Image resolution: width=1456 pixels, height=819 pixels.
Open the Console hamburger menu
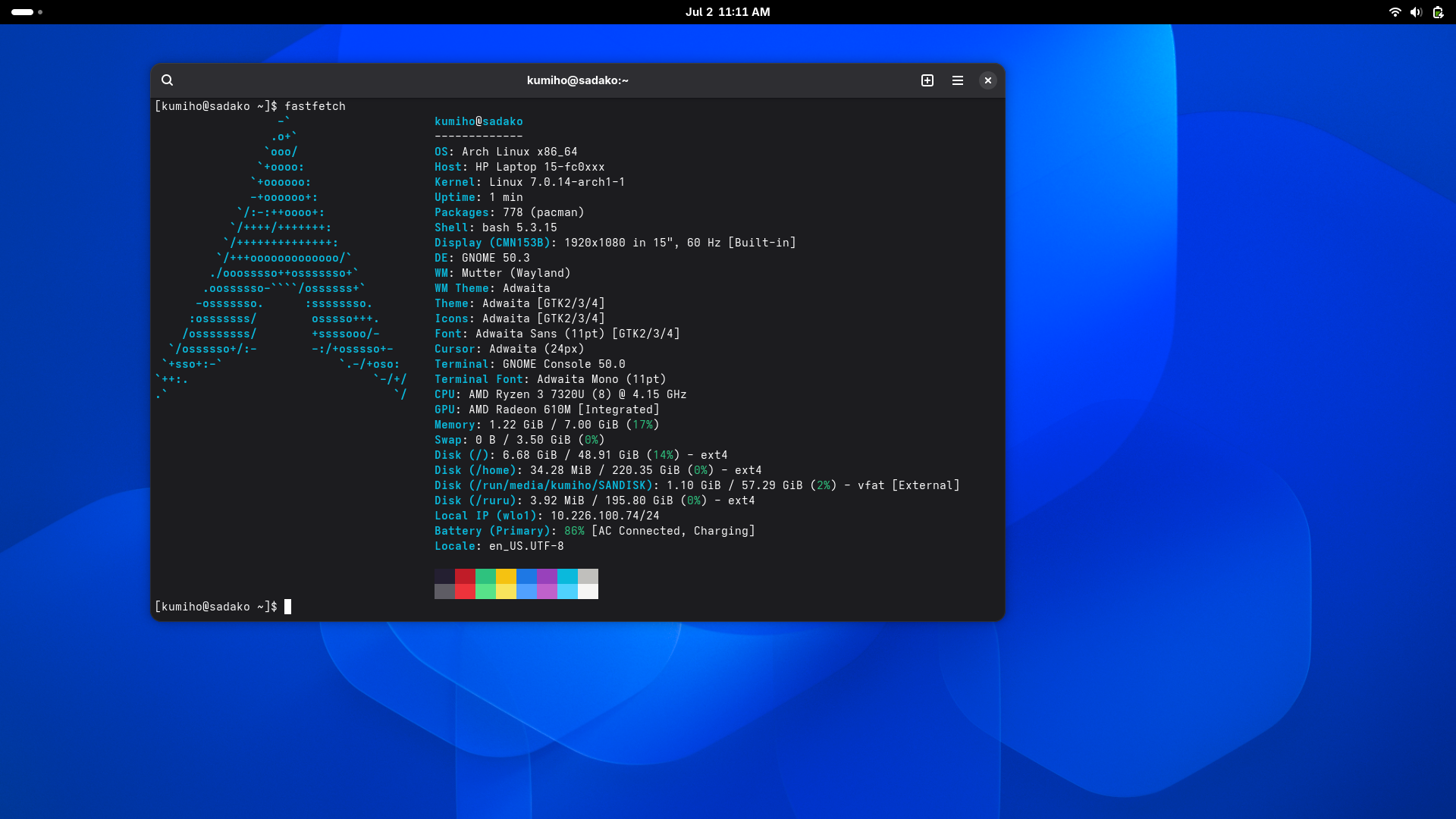coord(958,80)
